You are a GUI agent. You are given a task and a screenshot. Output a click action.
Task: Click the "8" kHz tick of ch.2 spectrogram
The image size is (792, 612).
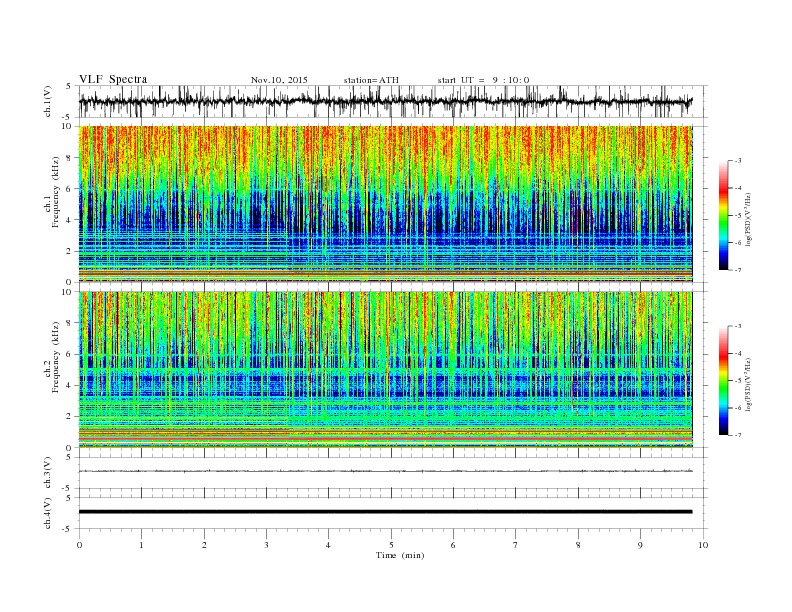70,323
